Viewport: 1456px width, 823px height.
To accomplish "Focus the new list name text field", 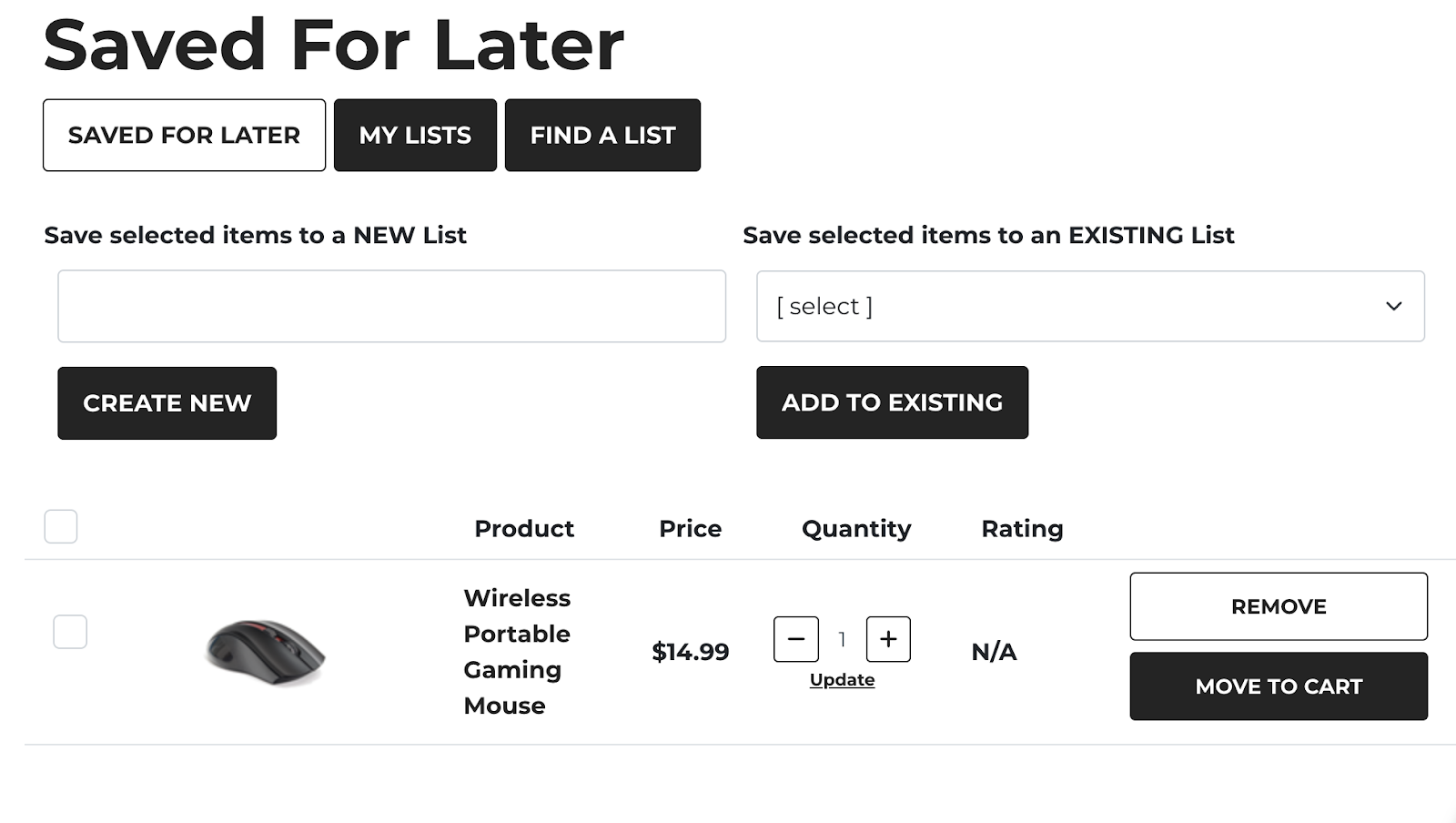I will coord(391,306).
